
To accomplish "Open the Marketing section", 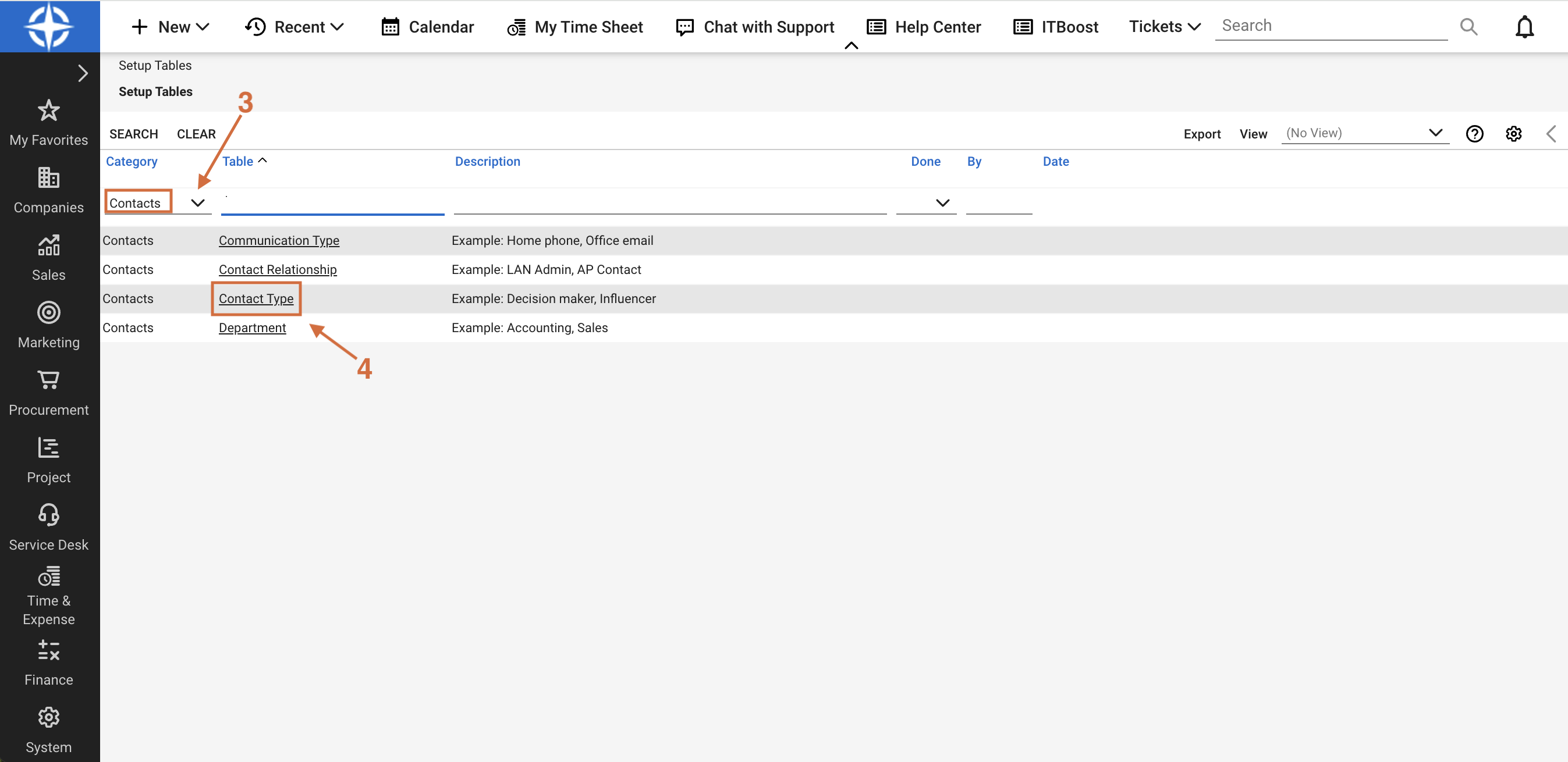I will tap(49, 322).
